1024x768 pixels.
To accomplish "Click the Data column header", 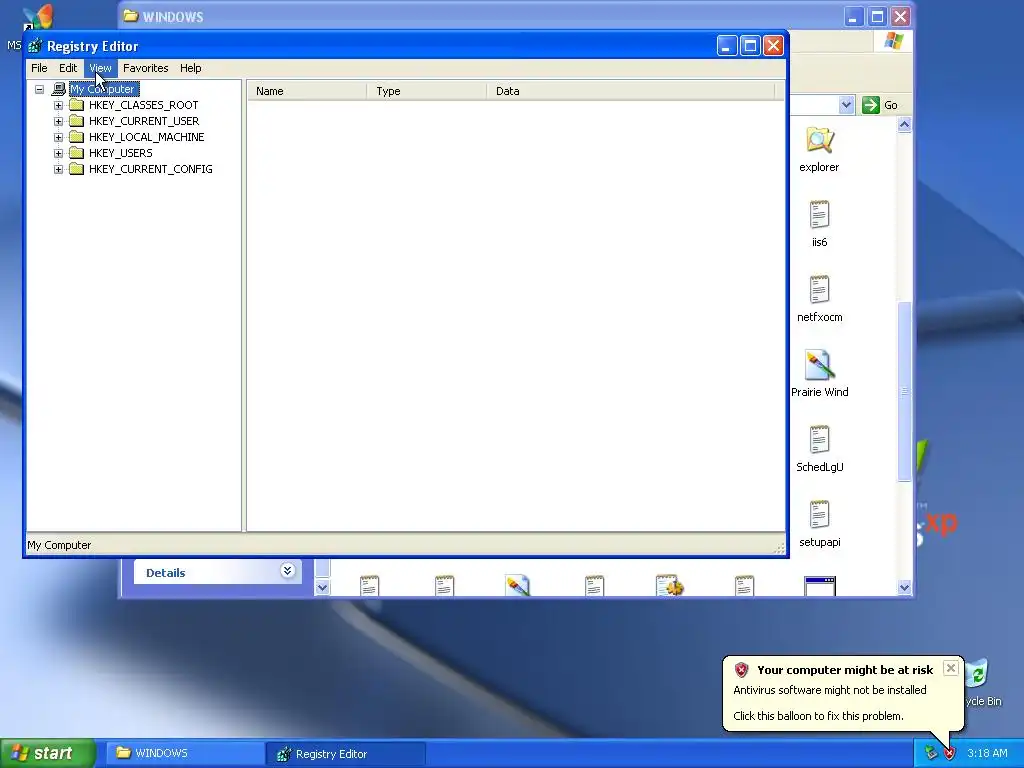I will [x=630, y=91].
